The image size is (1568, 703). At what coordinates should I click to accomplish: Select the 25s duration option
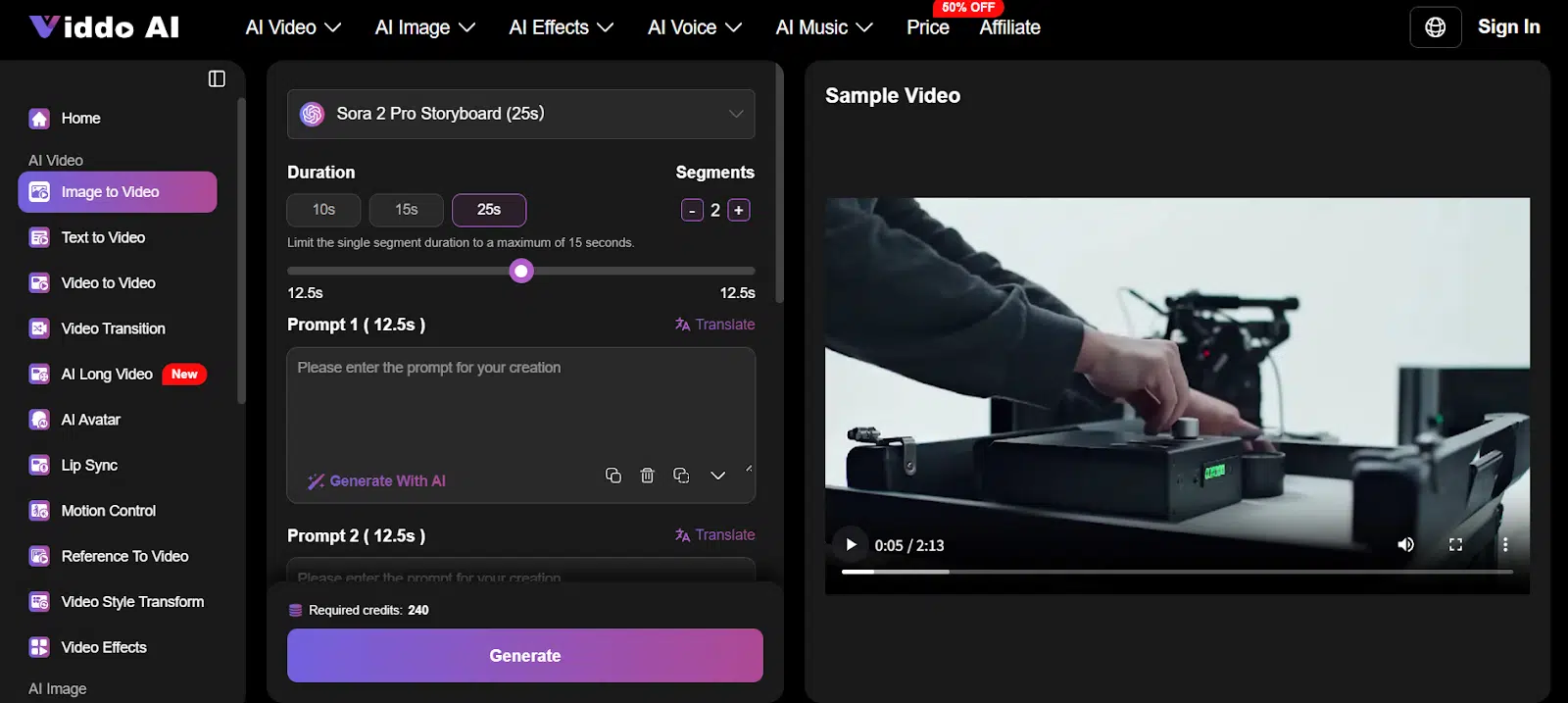click(x=489, y=210)
